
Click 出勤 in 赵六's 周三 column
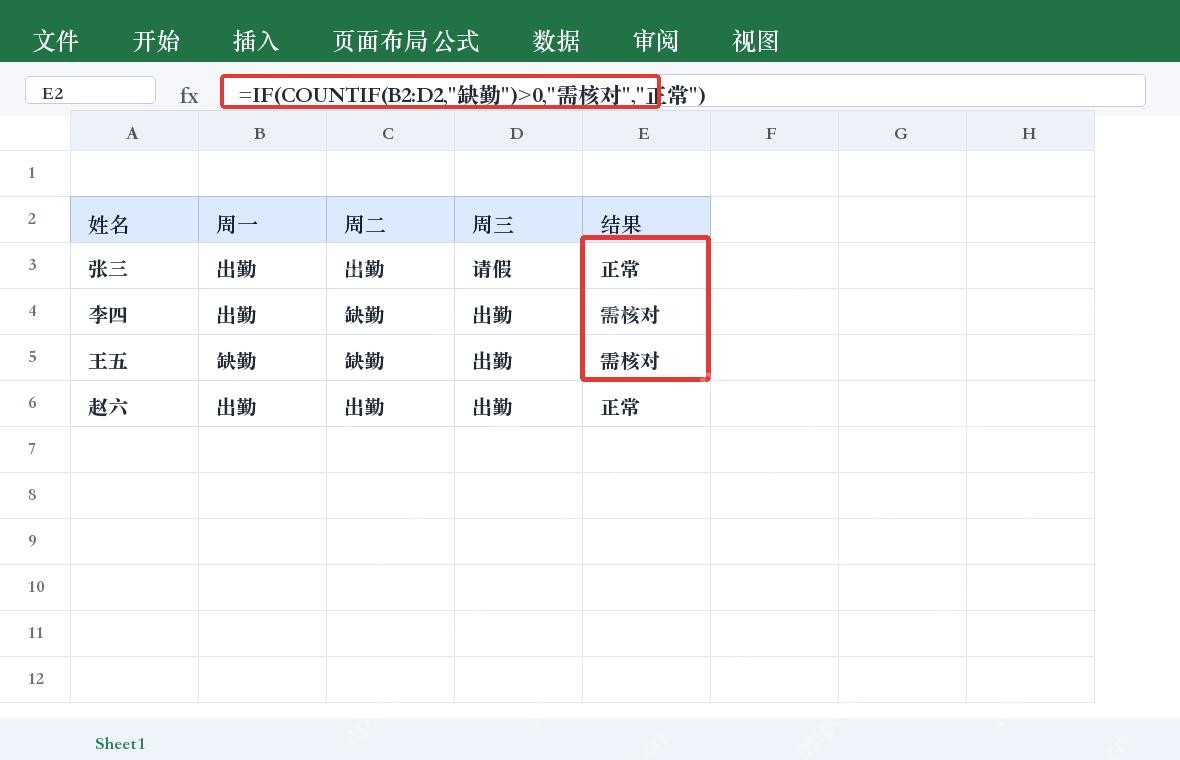point(519,404)
